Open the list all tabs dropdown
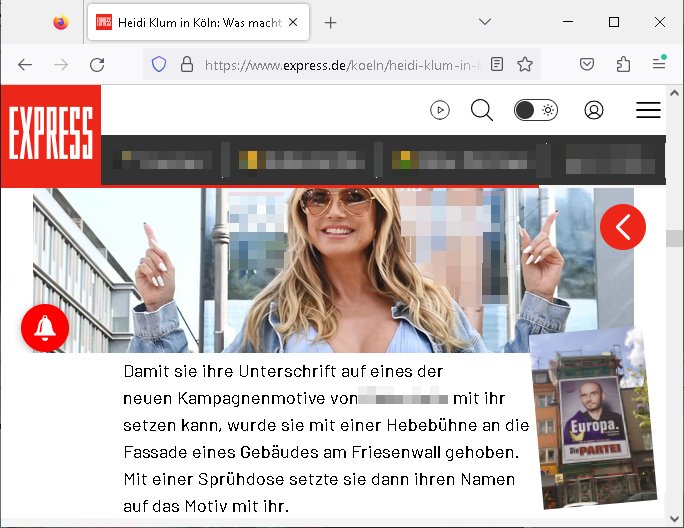This screenshot has width=684, height=528. (x=484, y=22)
